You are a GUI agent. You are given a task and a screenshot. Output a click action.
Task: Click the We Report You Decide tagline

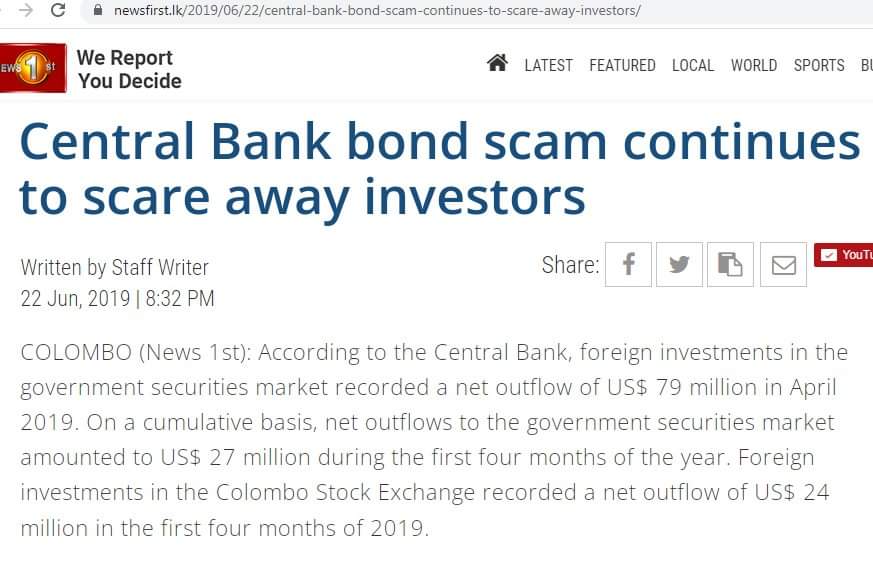pos(129,69)
